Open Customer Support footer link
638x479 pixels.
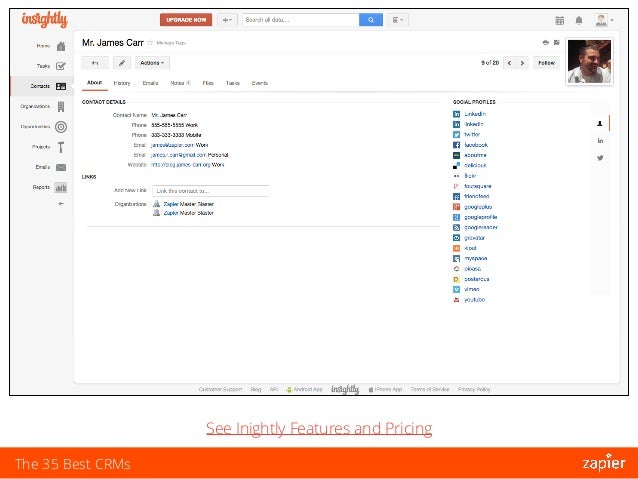(220, 389)
